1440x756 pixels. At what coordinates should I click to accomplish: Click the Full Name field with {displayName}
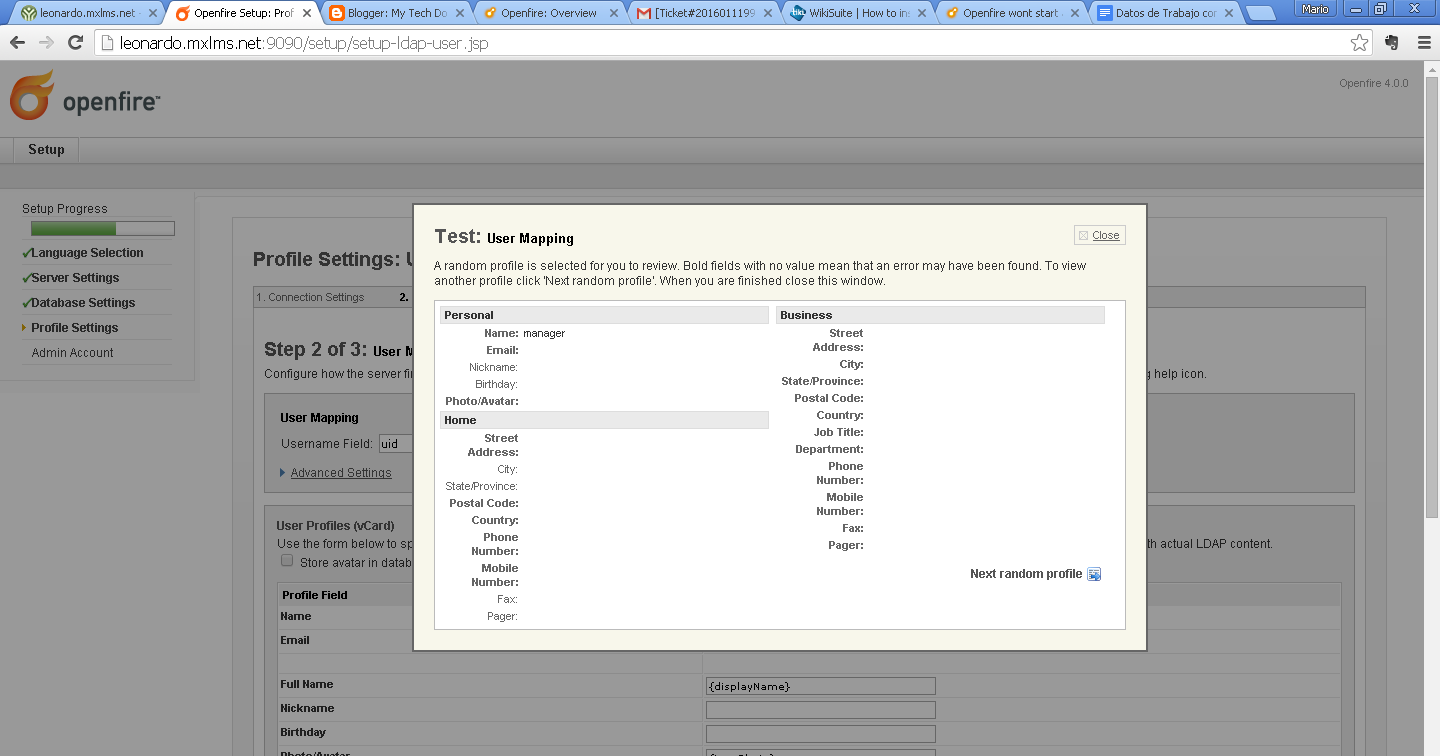click(x=820, y=686)
